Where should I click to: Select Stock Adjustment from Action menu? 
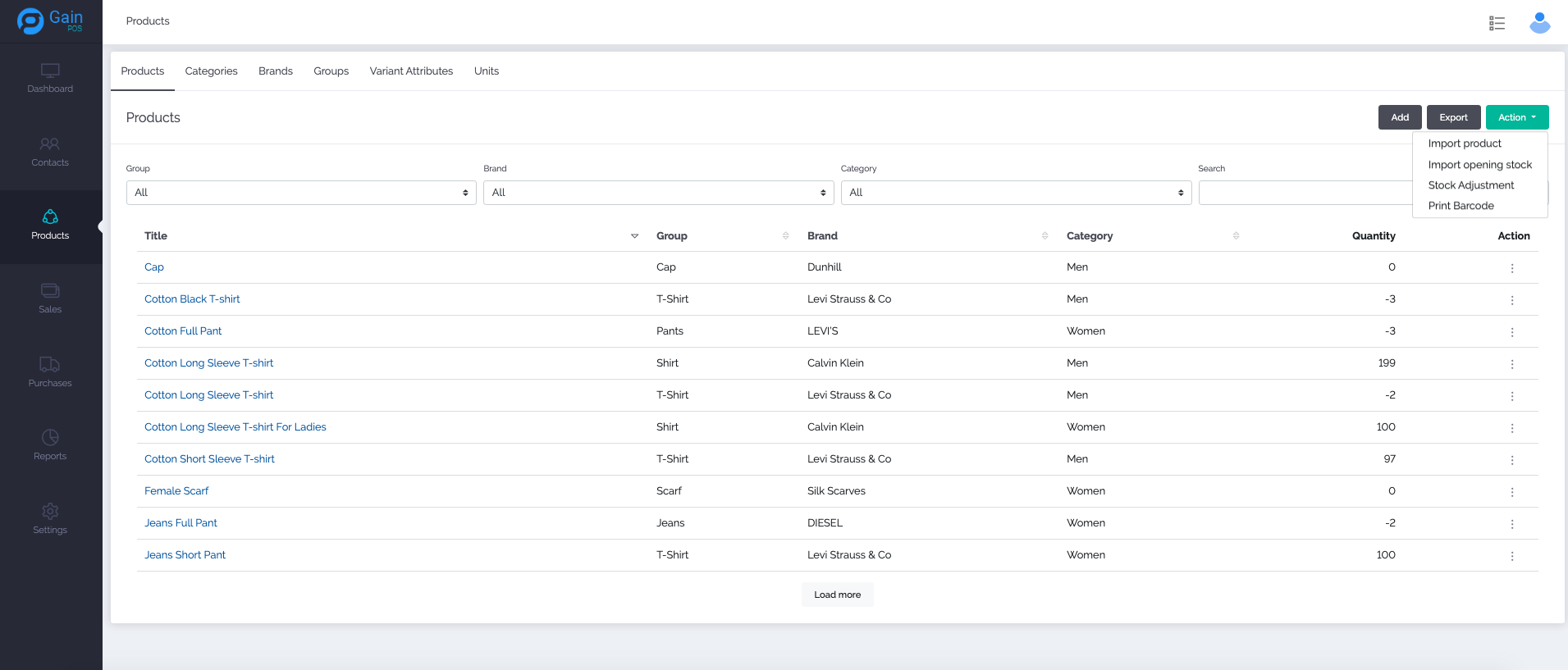1470,185
